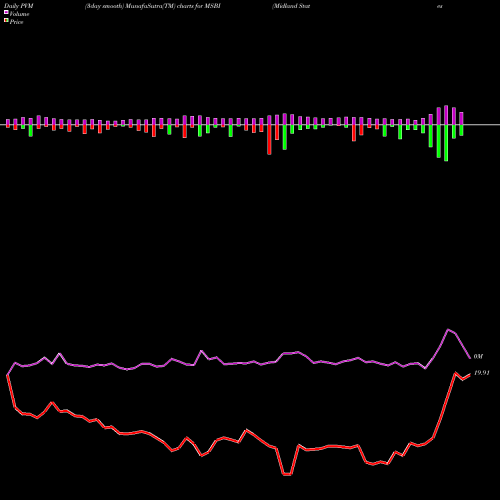Viewport: 500px width, 500px height.
Task: Click the tallest green bar at the chart's right
Action: pos(446,143)
